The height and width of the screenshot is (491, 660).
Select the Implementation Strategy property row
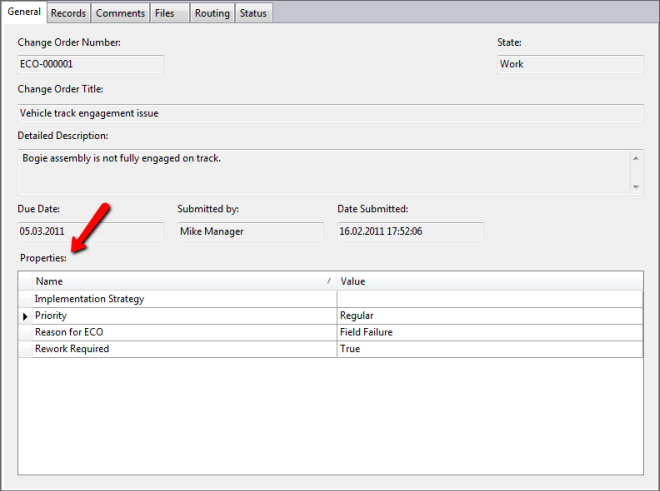pyautogui.click(x=330, y=299)
